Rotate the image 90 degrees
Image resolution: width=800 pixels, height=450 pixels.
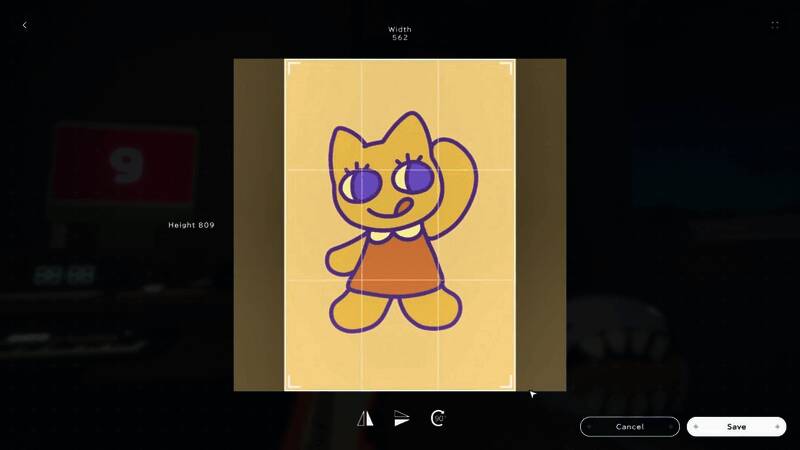[x=437, y=418]
